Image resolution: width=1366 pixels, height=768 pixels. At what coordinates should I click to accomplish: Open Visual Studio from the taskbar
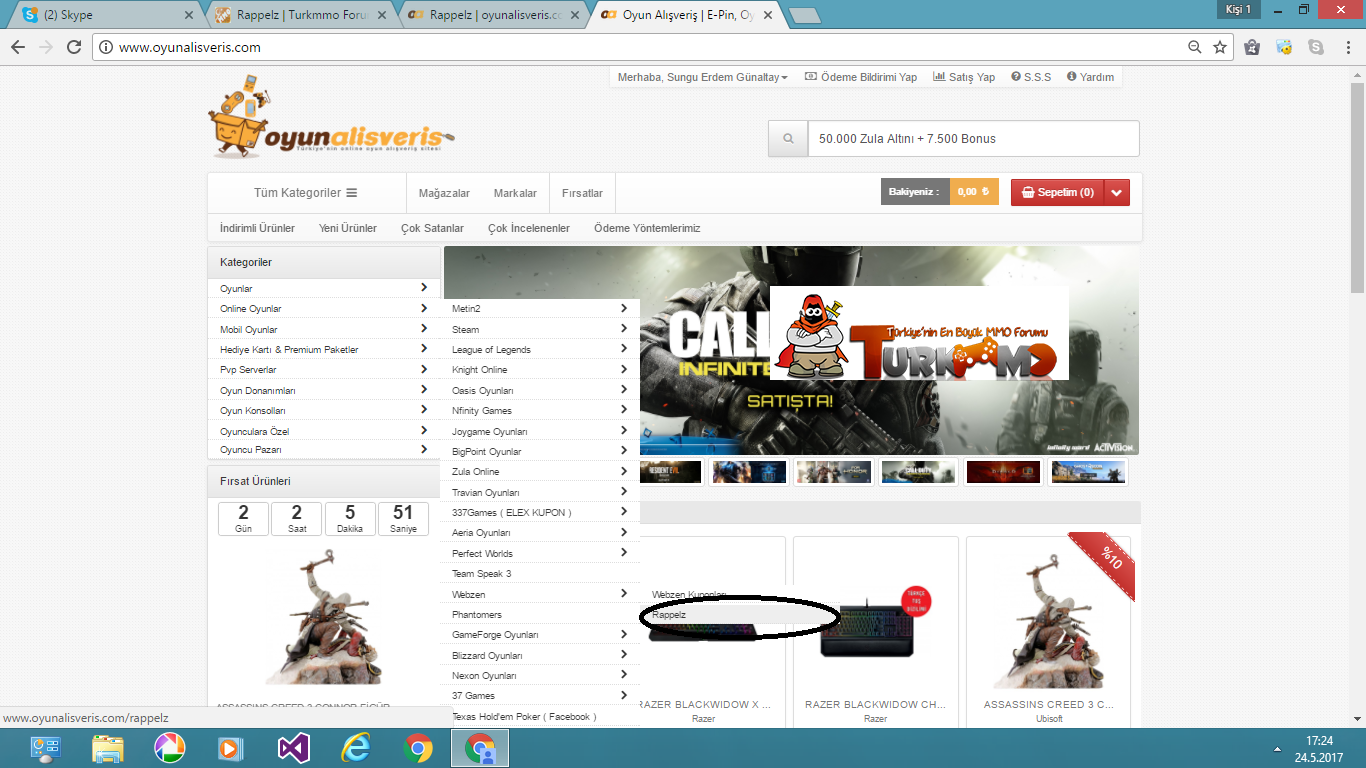pyautogui.click(x=294, y=748)
